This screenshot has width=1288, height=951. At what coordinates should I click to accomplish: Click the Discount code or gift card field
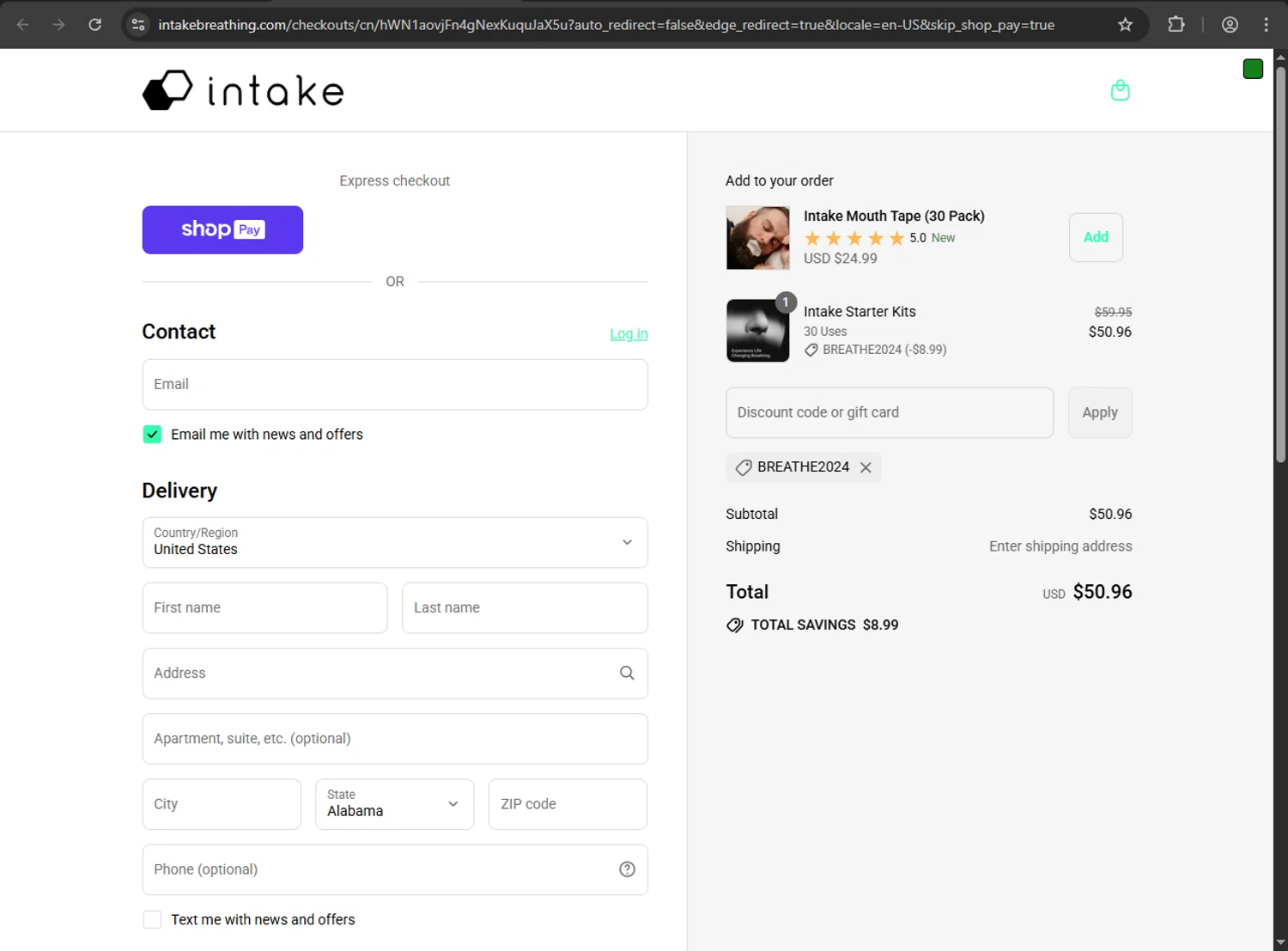pyautogui.click(x=890, y=412)
